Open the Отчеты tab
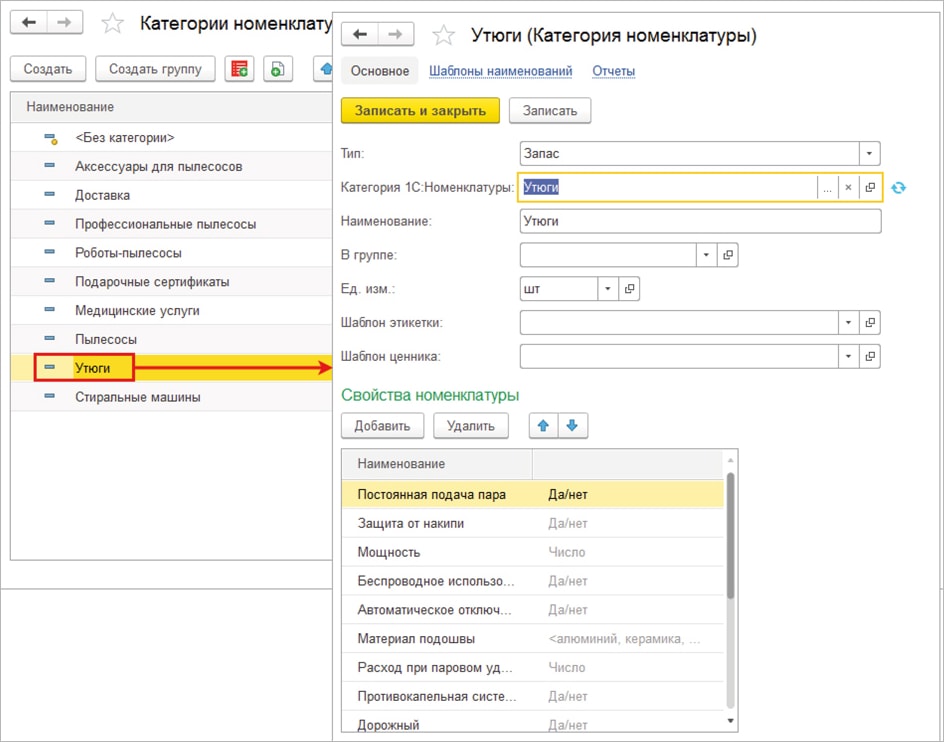Image resolution: width=944 pixels, height=742 pixels. [613, 71]
